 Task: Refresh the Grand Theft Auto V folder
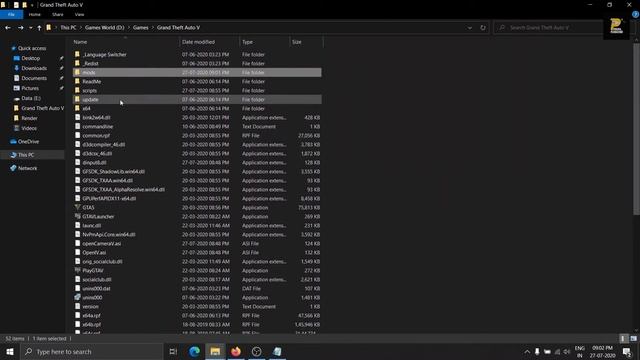(483, 28)
